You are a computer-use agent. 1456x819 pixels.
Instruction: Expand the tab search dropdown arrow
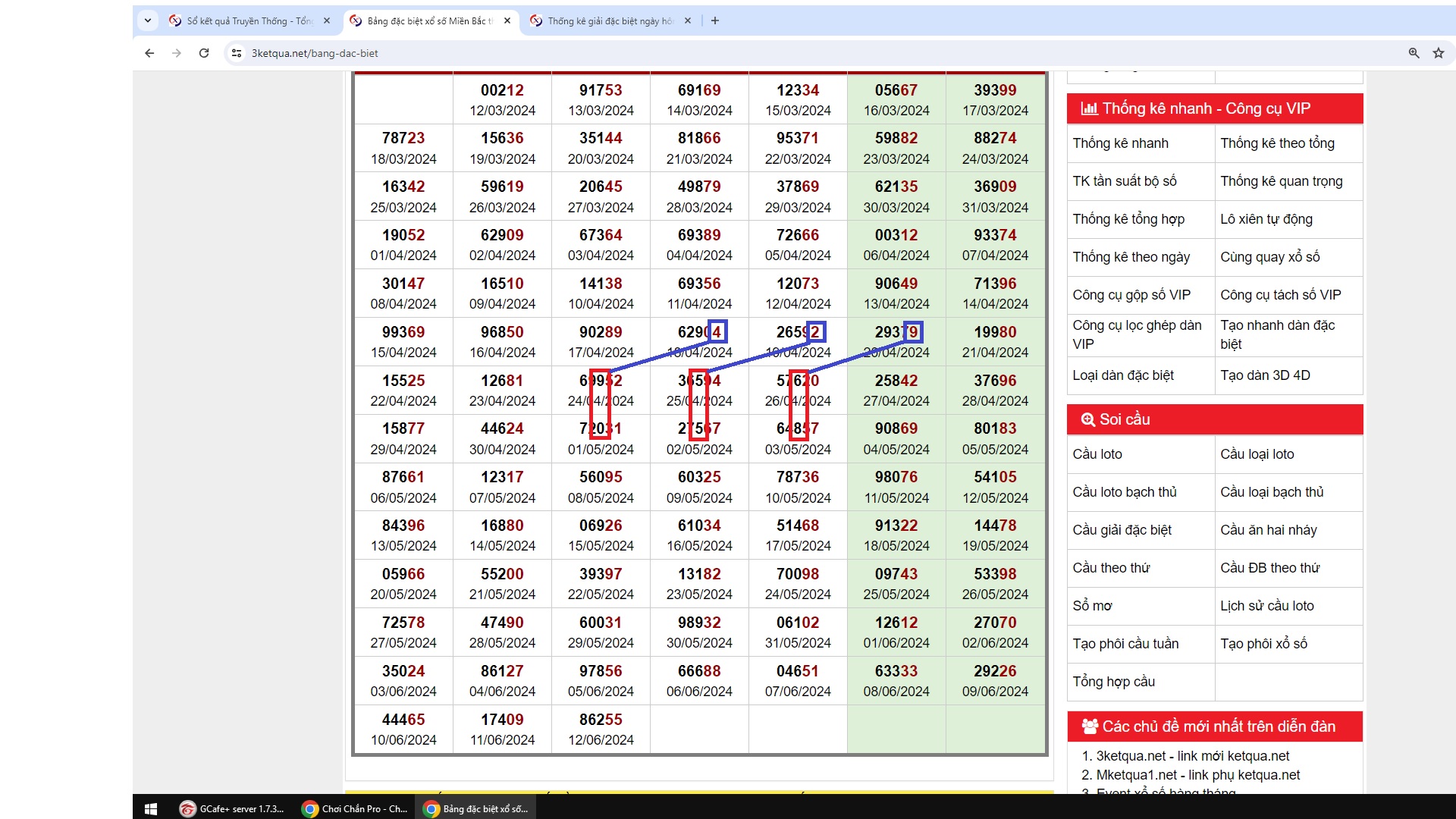pyautogui.click(x=148, y=21)
